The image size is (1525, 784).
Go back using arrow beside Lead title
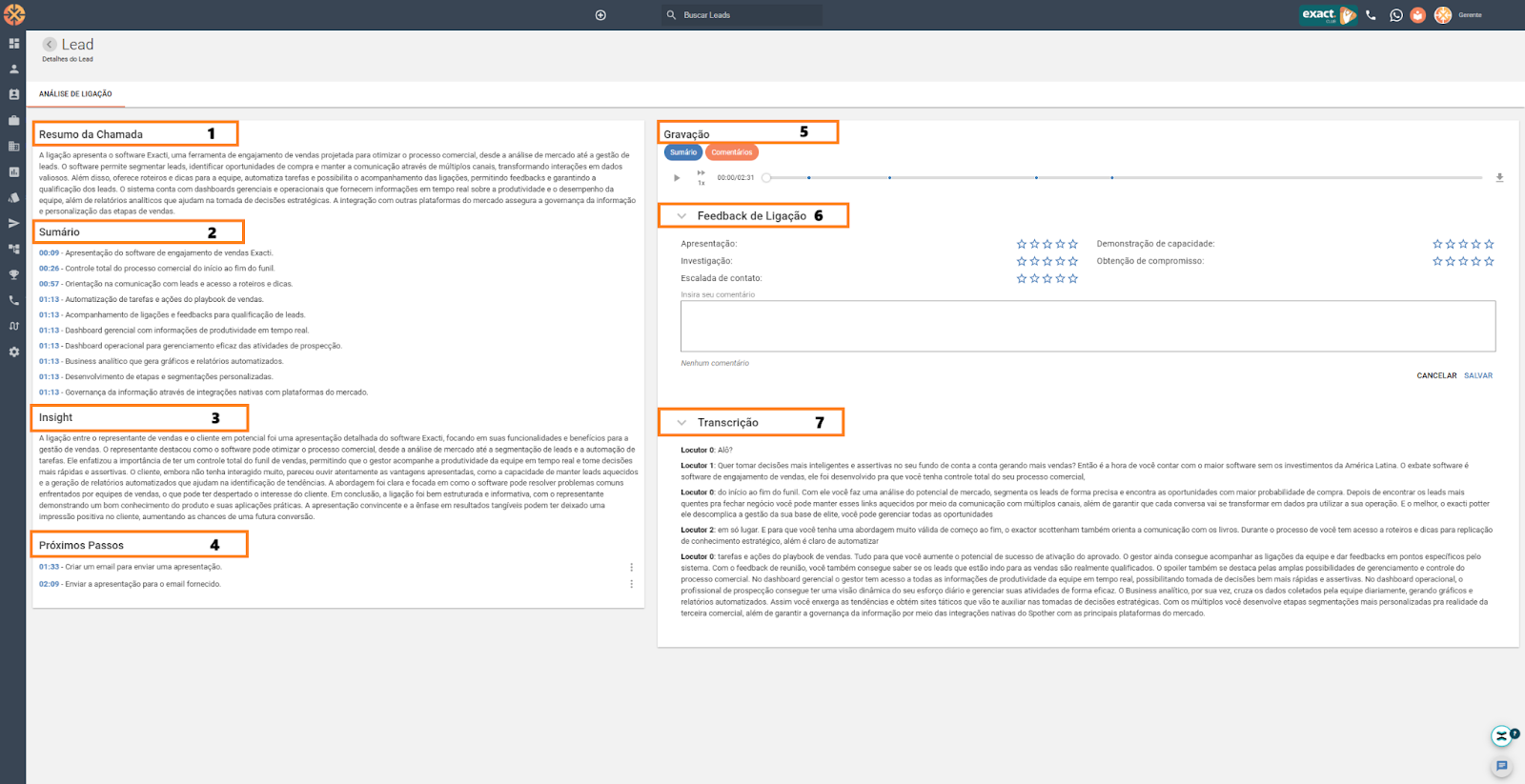point(50,45)
